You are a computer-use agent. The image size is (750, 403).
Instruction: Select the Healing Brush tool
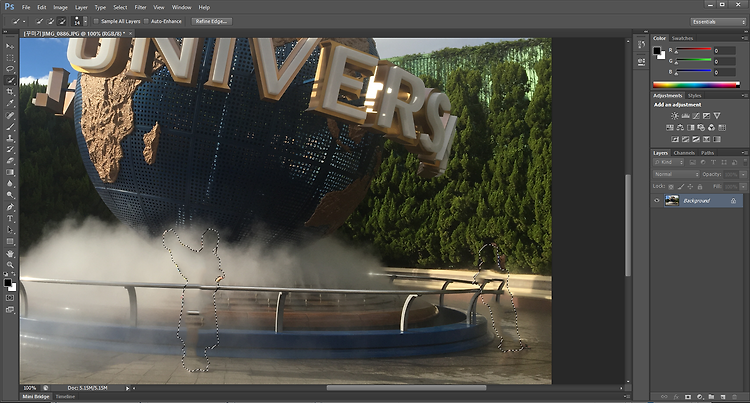[x=10, y=116]
